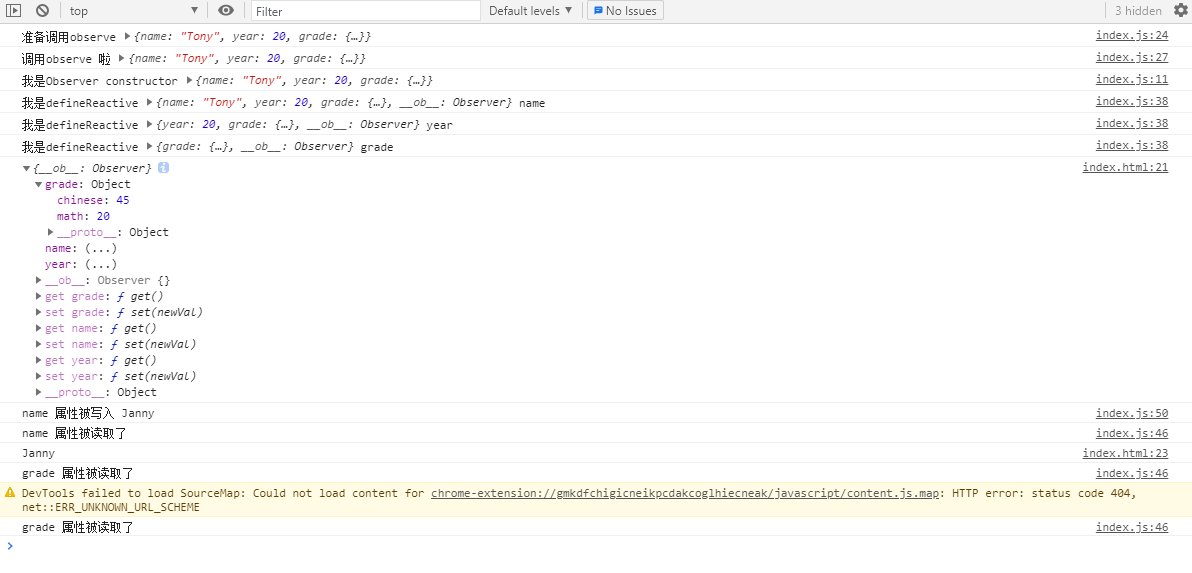Viewport: 1192px width, 573px height.
Task: Invoke the name: (...) getter
Action: tap(101, 249)
